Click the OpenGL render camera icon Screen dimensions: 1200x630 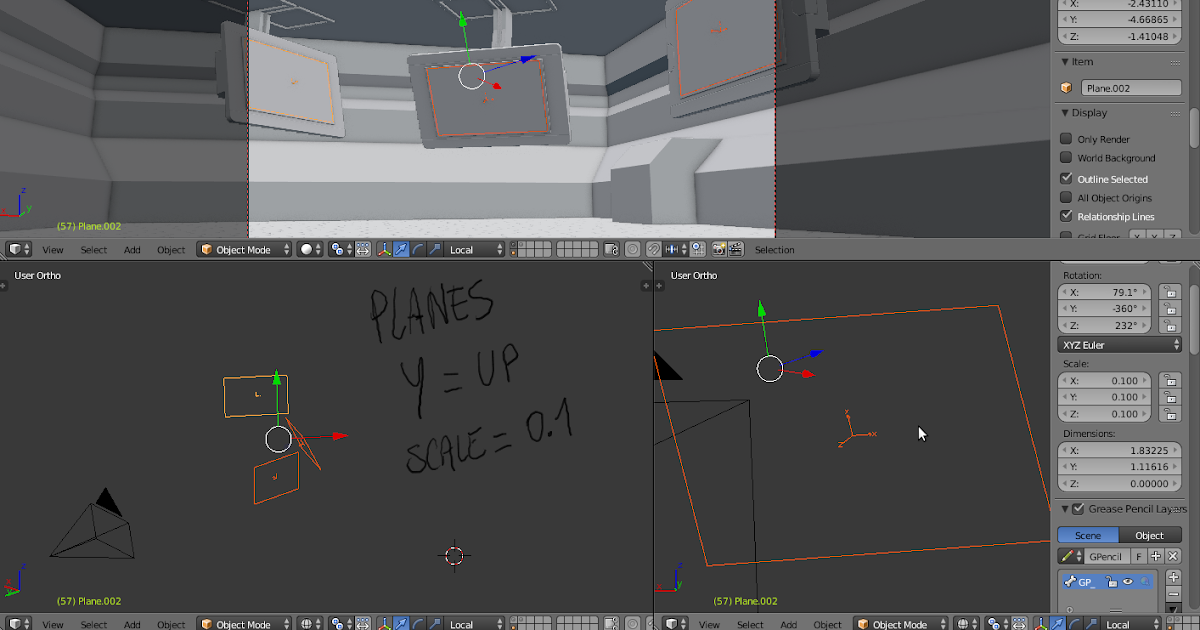coord(718,249)
